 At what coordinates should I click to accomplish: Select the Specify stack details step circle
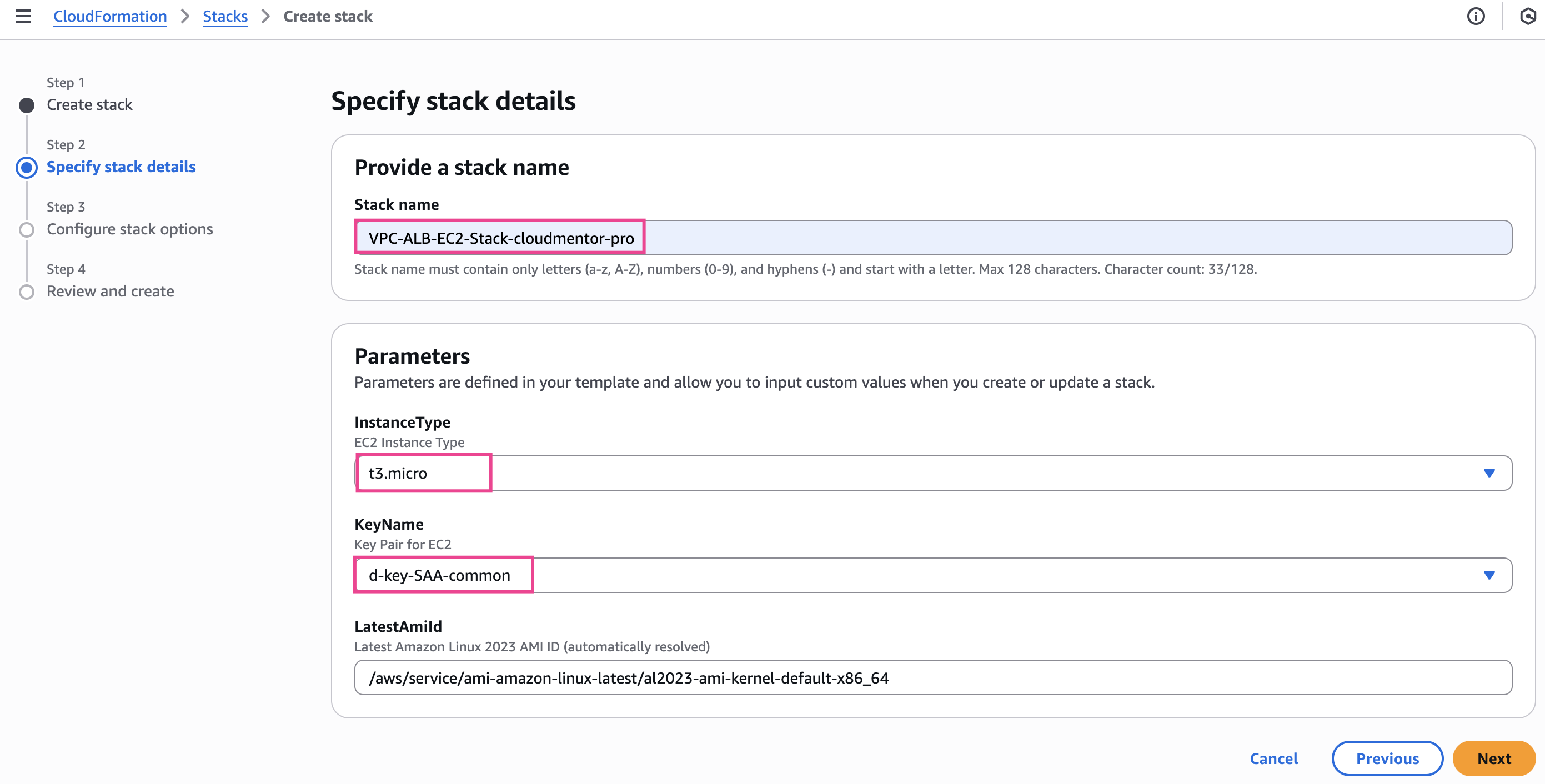coord(27,167)
